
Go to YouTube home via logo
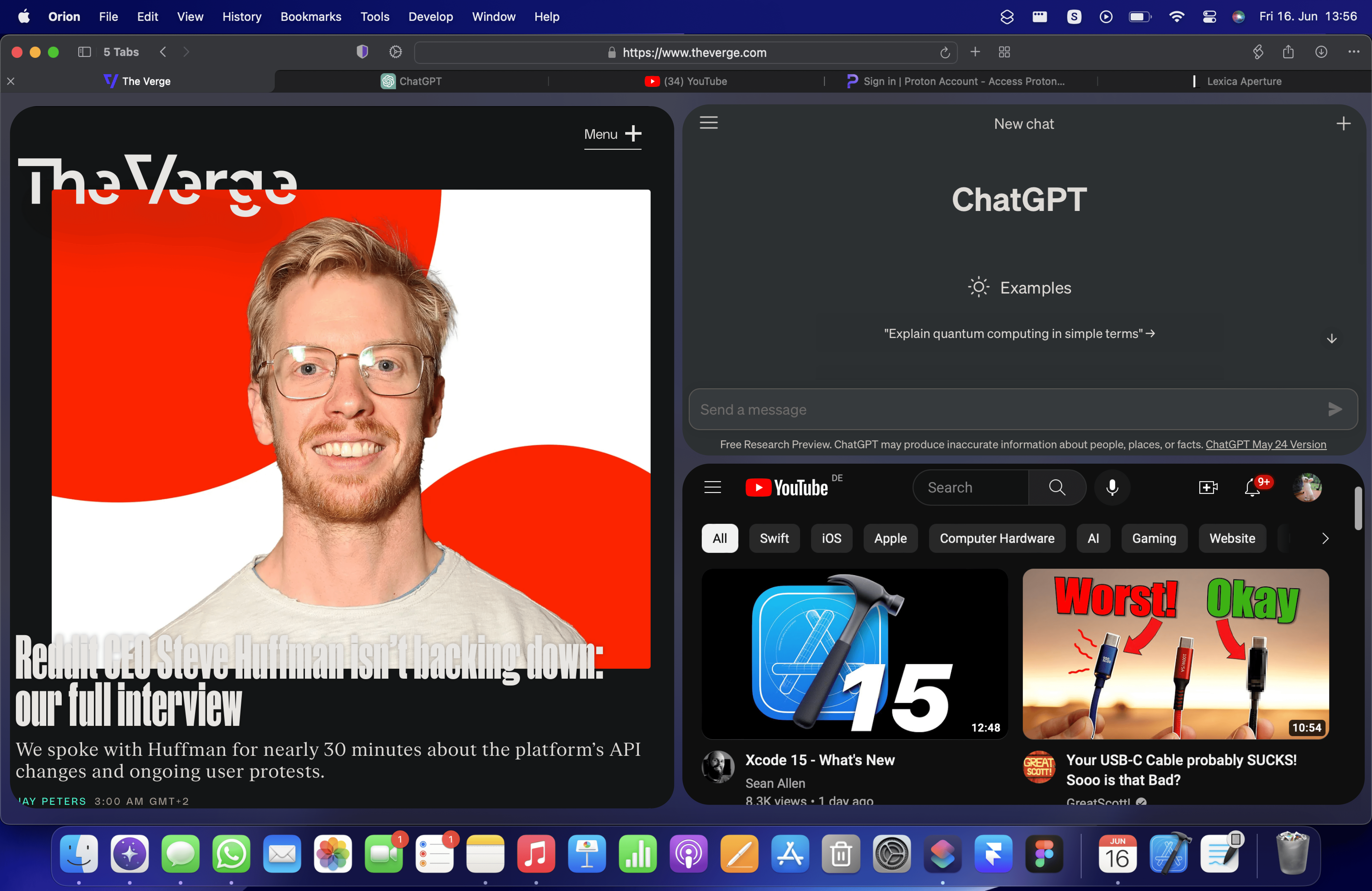point(787,487)
